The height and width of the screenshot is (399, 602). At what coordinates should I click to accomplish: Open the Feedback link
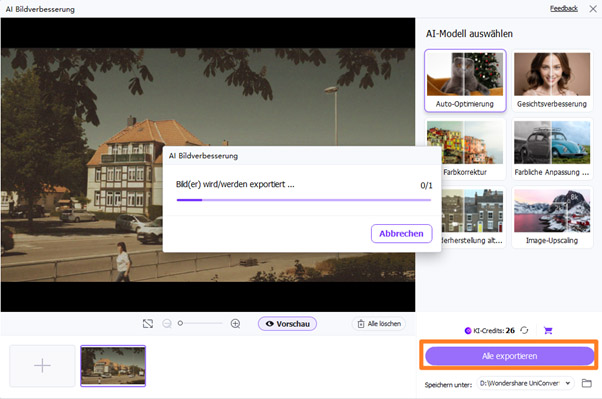(564, 8)
